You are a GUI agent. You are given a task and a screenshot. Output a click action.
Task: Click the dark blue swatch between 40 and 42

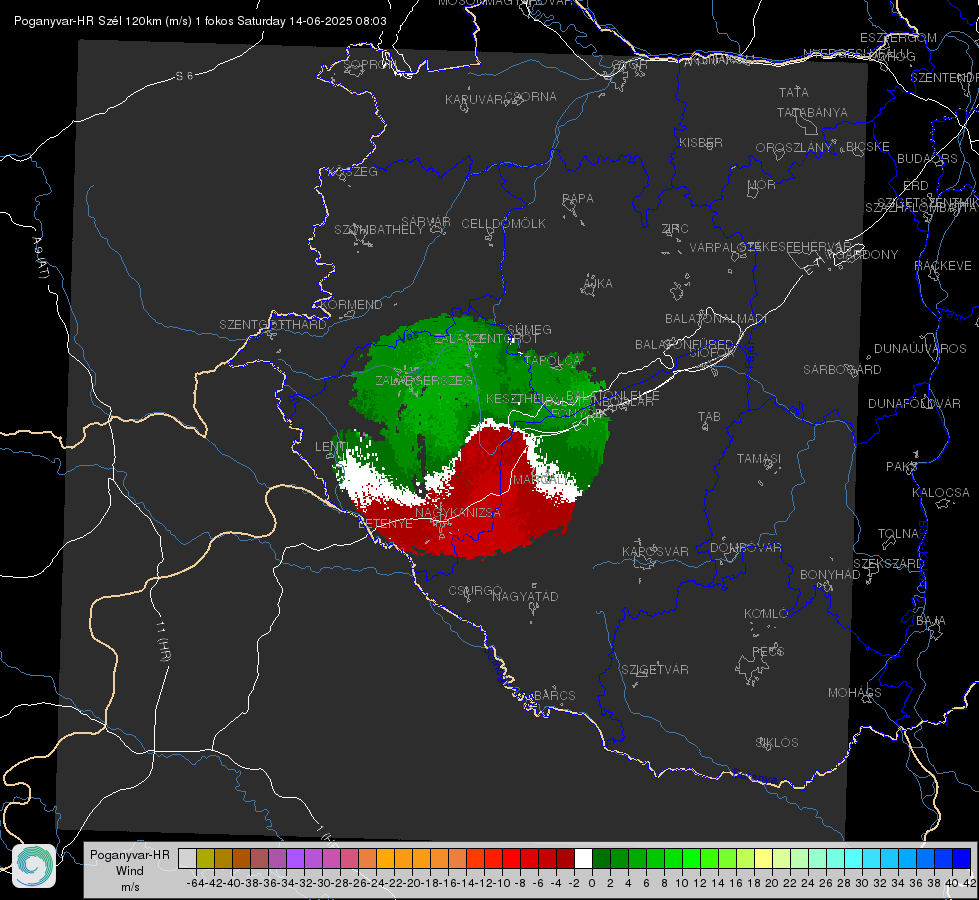(x=962, y=859)
